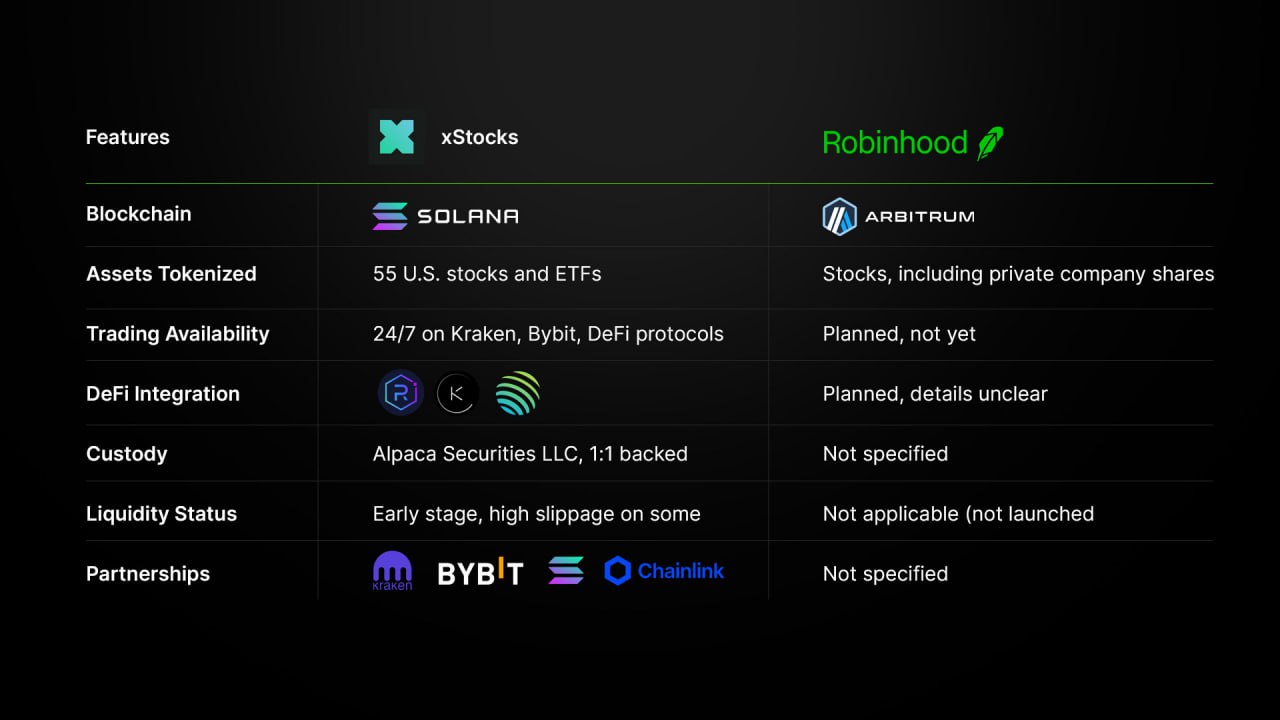Click the "Alpaca Securities LLC, 1:1 backed" text
Screen dimensions: 1280x720
click(530, 454)
